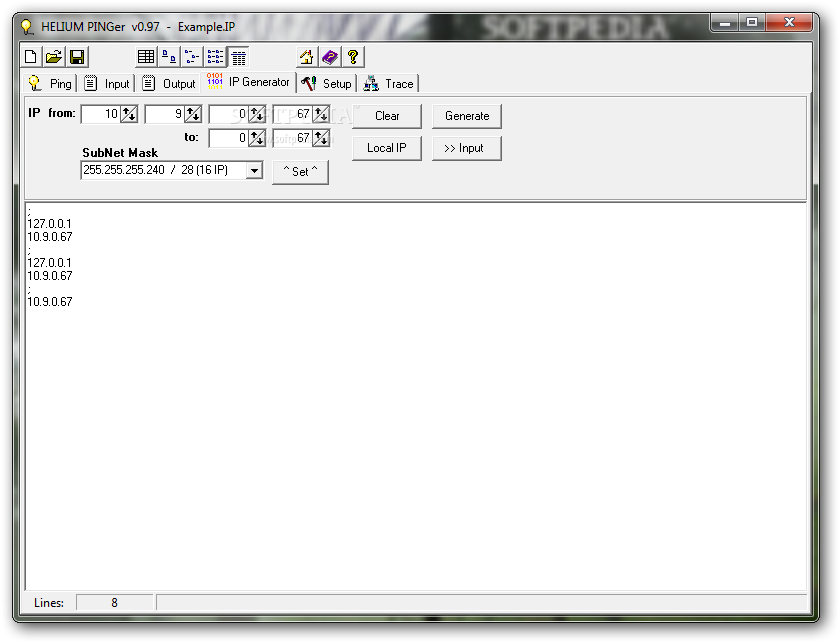Select the table grid view icon

pos(146,57)
